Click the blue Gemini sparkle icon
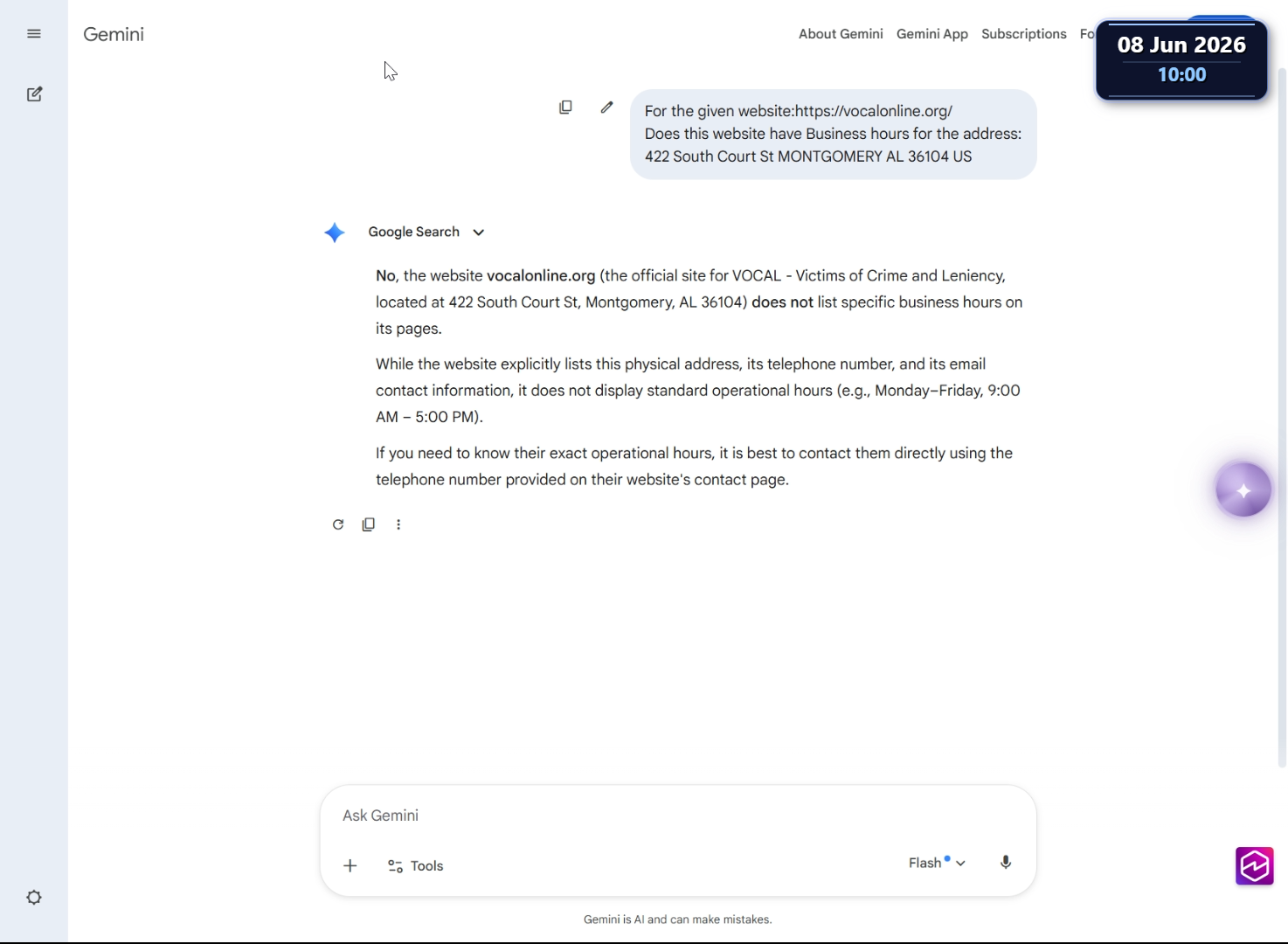This screenshot has width=1288, height=944. tap(335, 233)
